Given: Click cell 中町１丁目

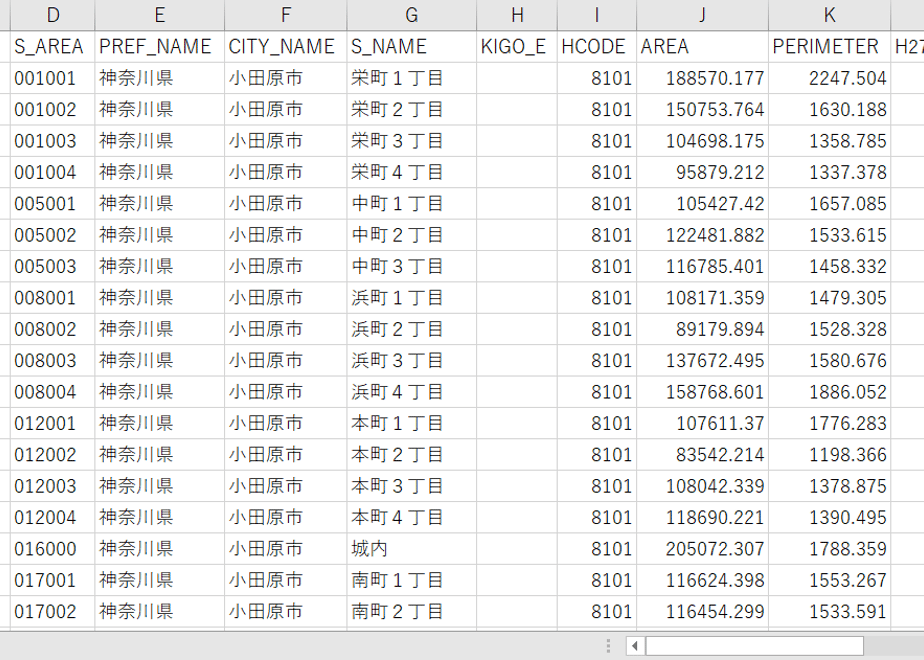Looking at the screenshot, I should pos(411,204).
